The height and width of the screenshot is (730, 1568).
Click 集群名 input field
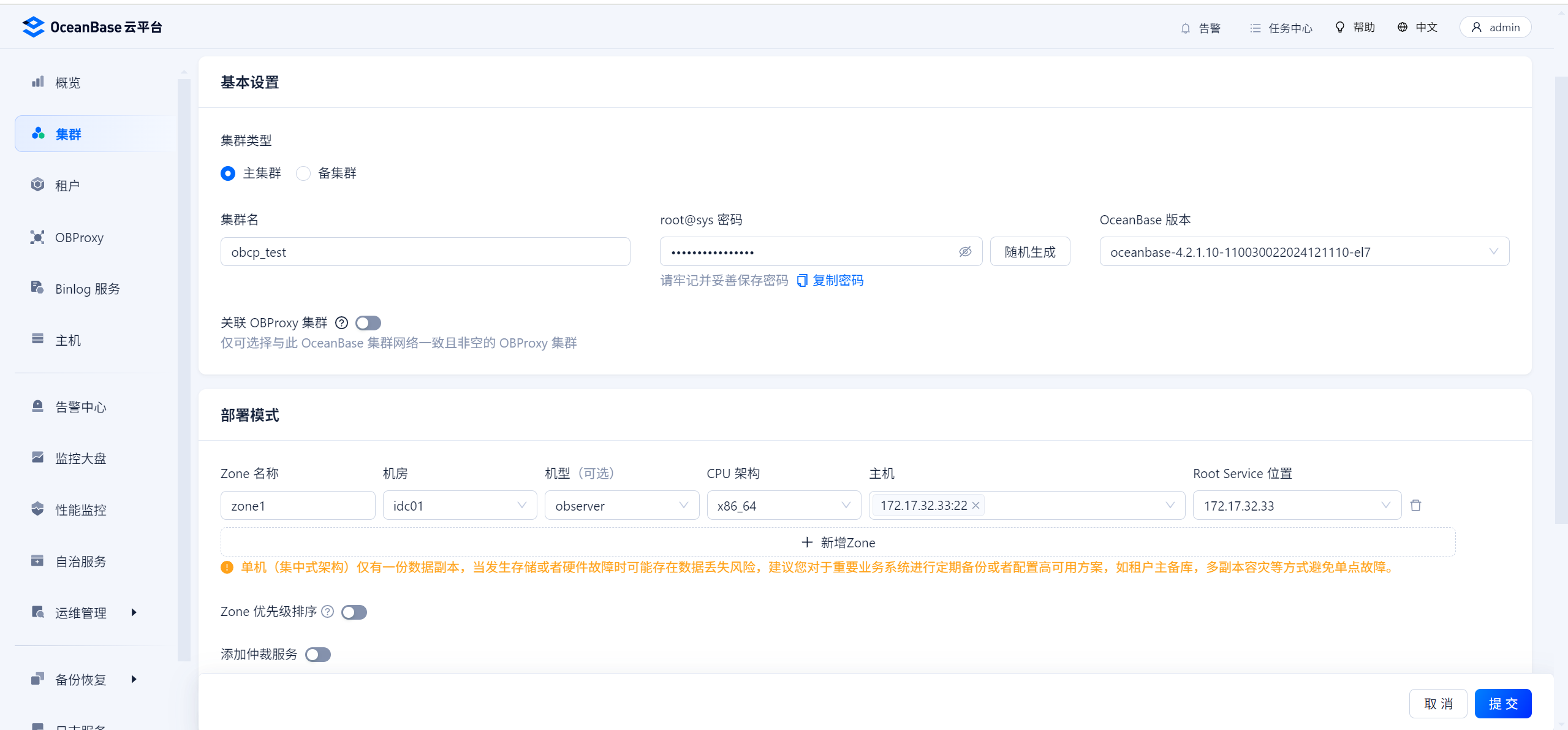pyautogui.click(x=425, y=252)
